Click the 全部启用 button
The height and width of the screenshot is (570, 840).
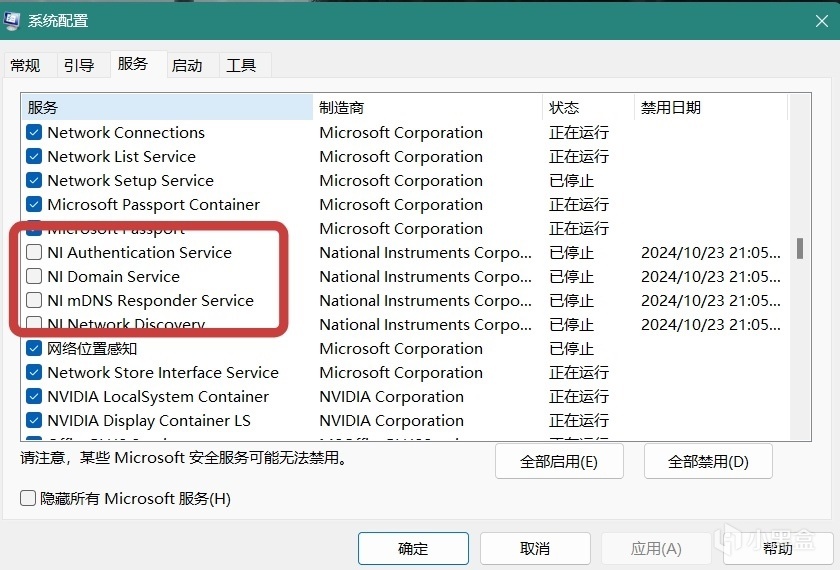[559, 461]
